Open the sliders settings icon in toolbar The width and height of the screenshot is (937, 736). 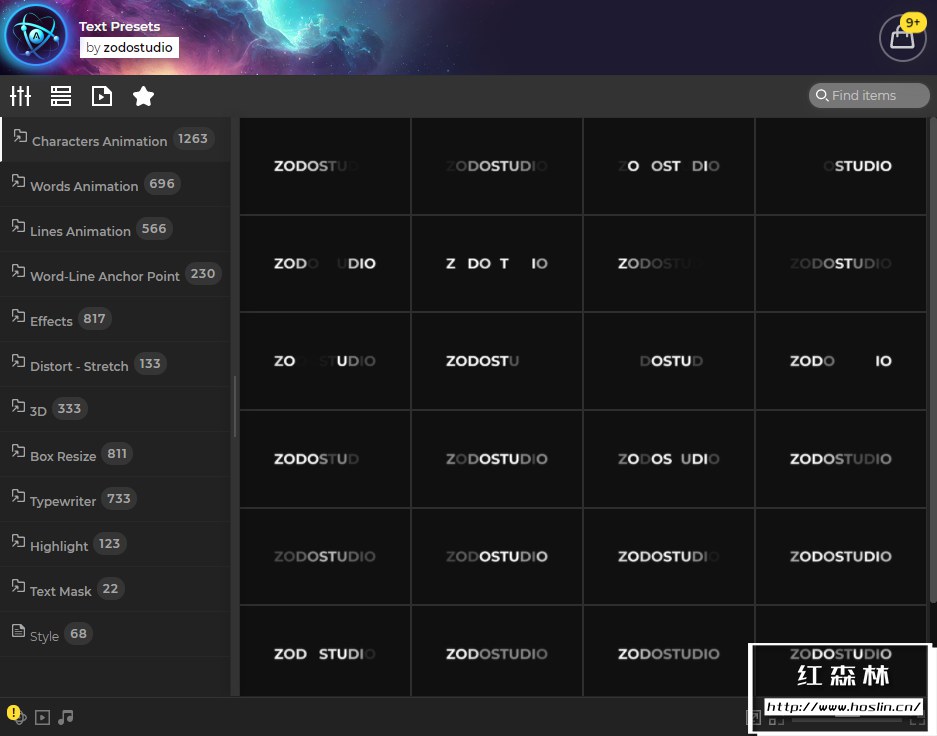(x=20, y=96)
